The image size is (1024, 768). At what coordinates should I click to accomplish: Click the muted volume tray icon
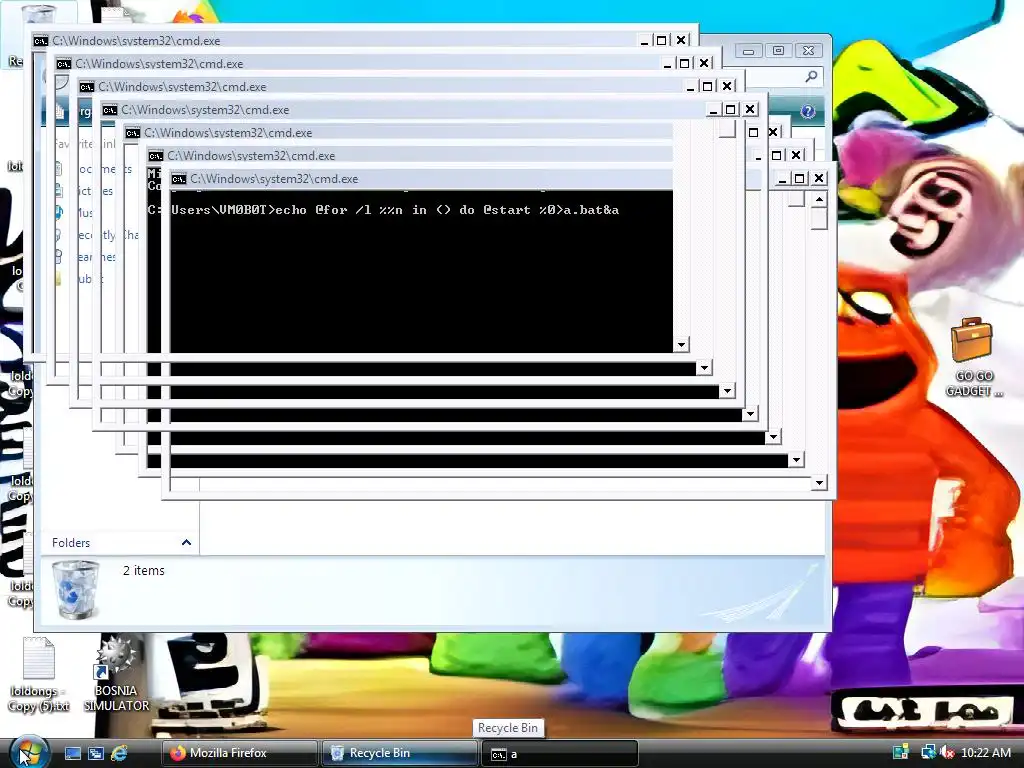(946, 753)
